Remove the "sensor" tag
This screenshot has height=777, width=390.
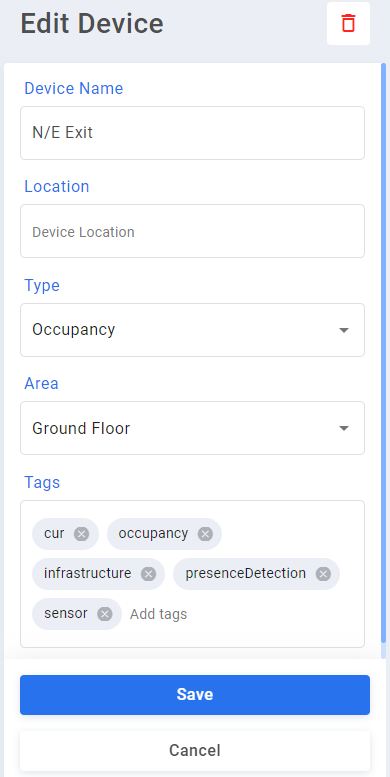pyautogui.click(x=105, y=614)
